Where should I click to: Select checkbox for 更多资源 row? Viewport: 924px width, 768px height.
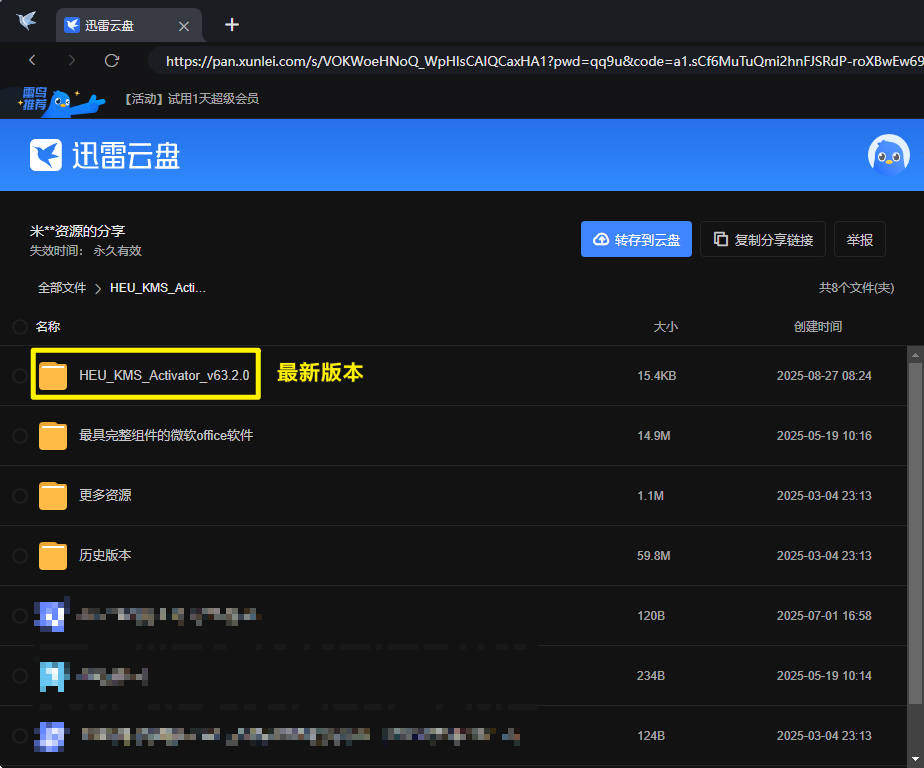tap(19, 496)
